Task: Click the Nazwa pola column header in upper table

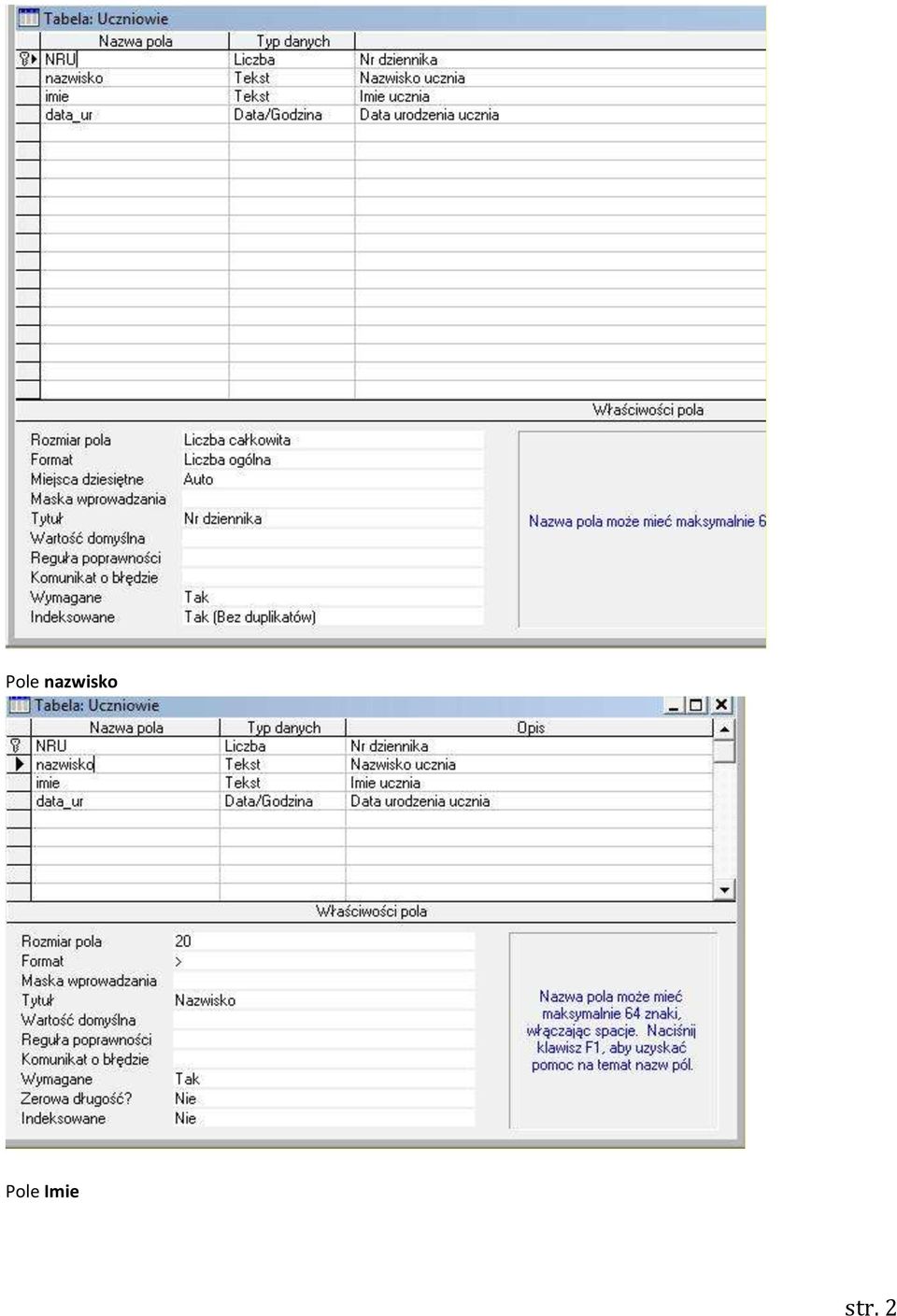Action: pyautogui.click(x=135, y=41)
